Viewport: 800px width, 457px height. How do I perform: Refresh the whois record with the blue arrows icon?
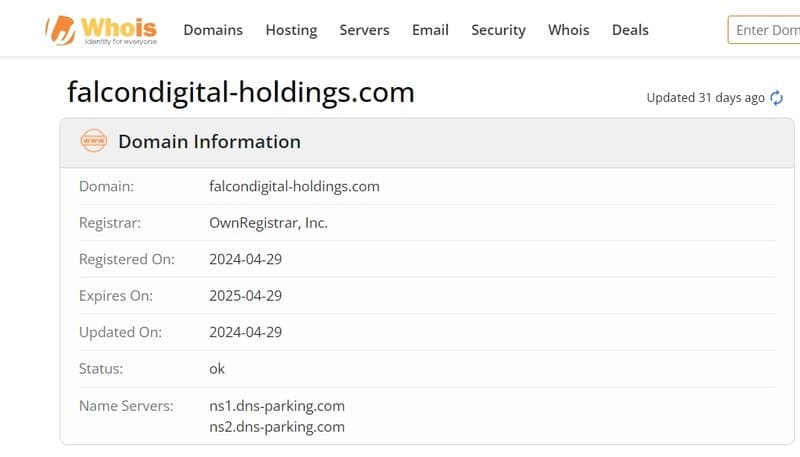pos(776,97)
